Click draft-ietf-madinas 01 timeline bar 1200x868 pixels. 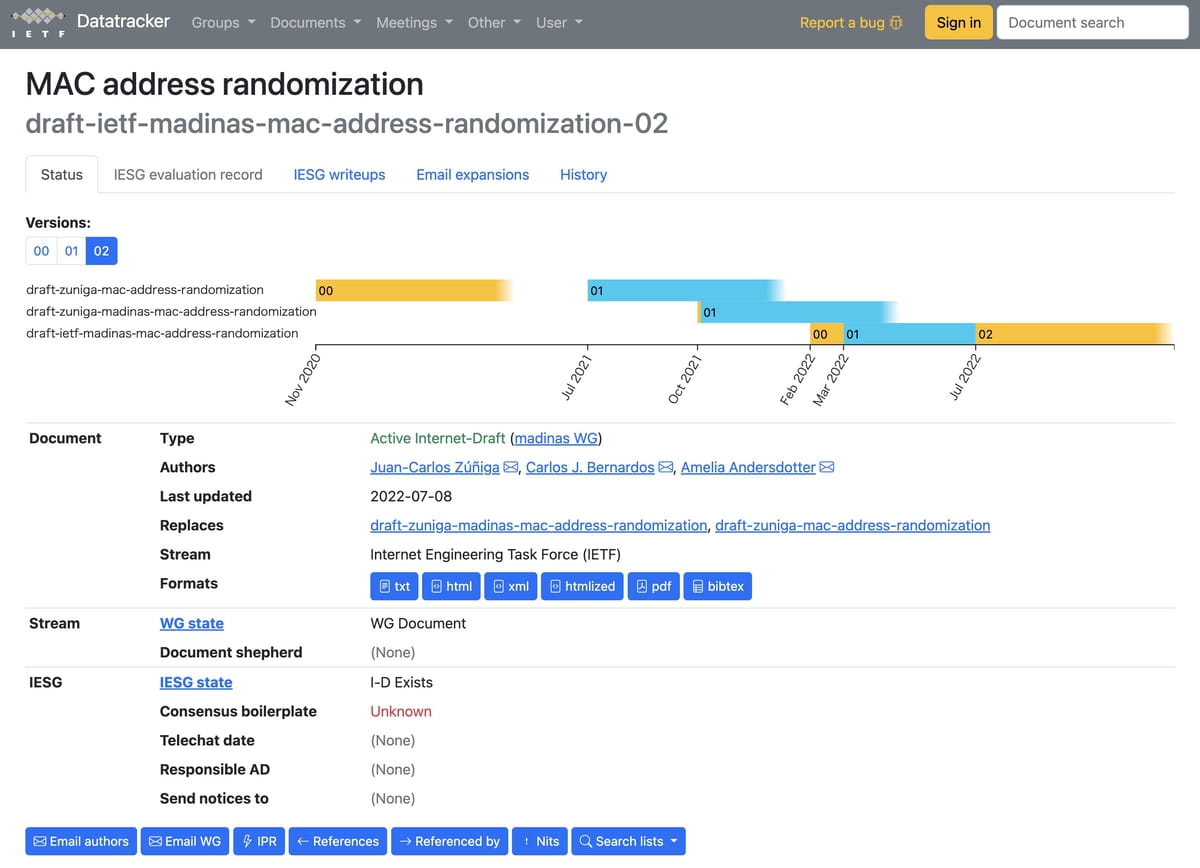(909, 334)
